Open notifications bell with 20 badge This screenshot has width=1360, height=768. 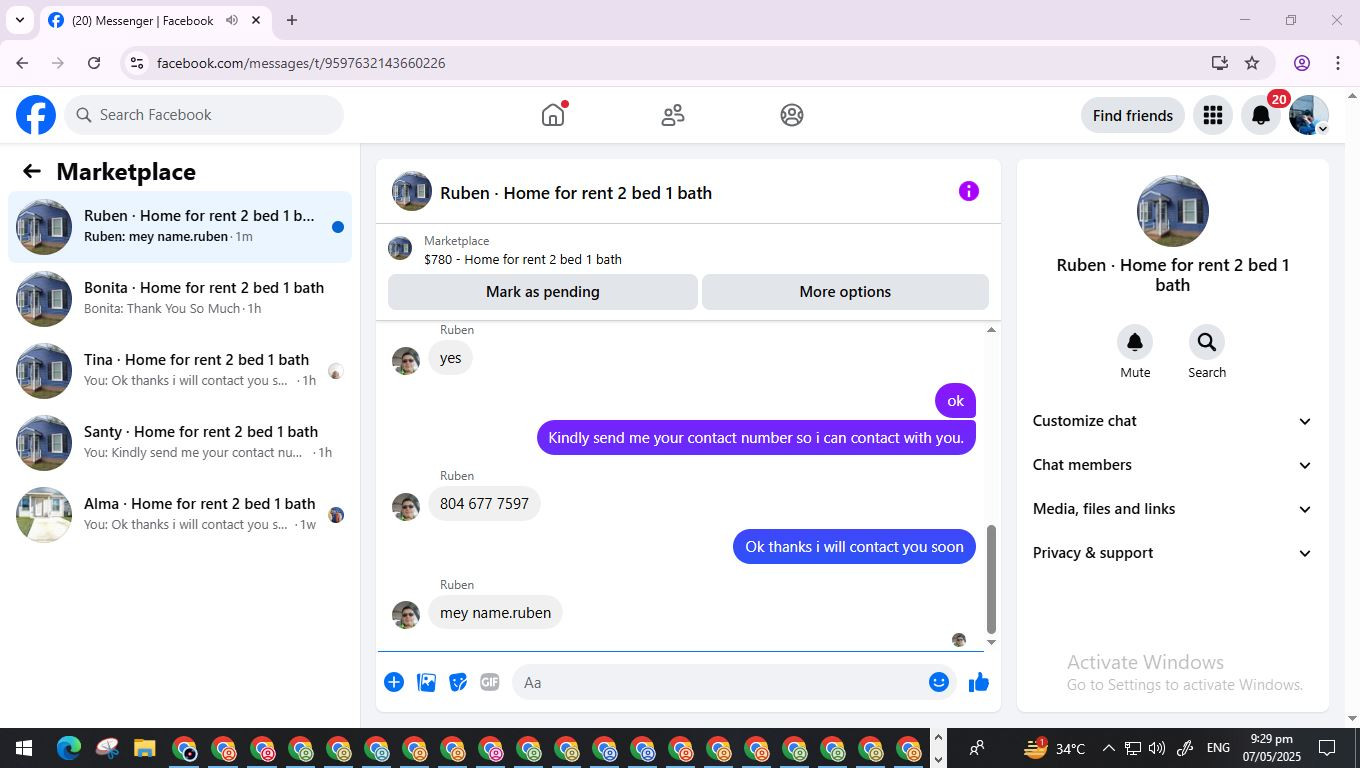[x=1261, y=116]
